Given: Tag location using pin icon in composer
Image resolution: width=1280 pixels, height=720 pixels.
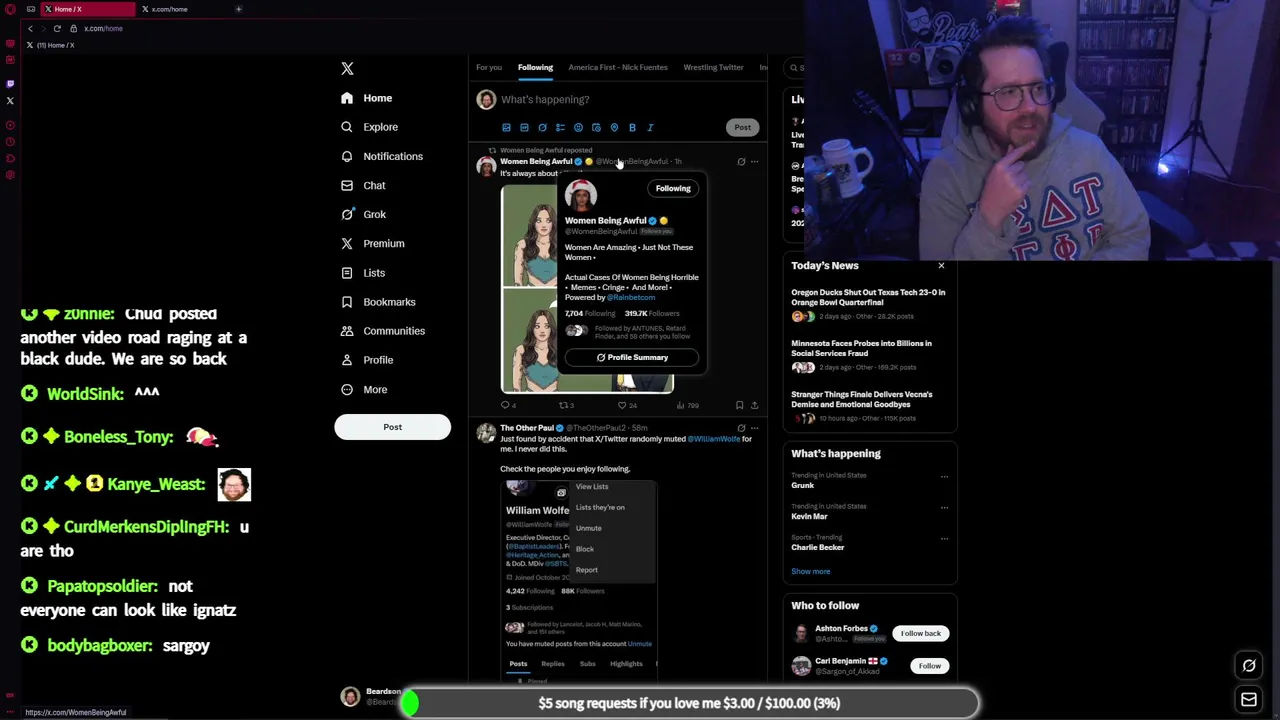Looking at the screenshot, I should [614, 128].
